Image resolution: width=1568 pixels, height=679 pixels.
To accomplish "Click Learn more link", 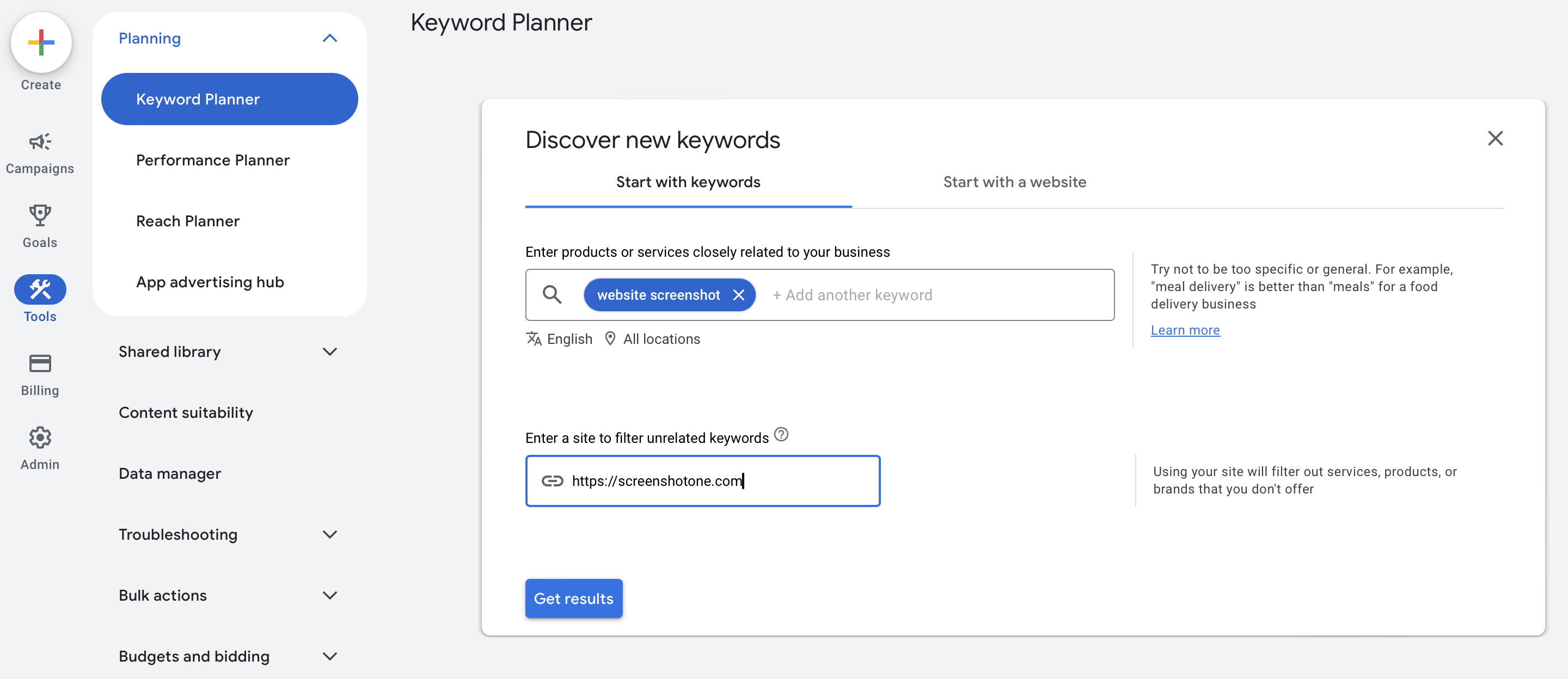I will 1185,328.
